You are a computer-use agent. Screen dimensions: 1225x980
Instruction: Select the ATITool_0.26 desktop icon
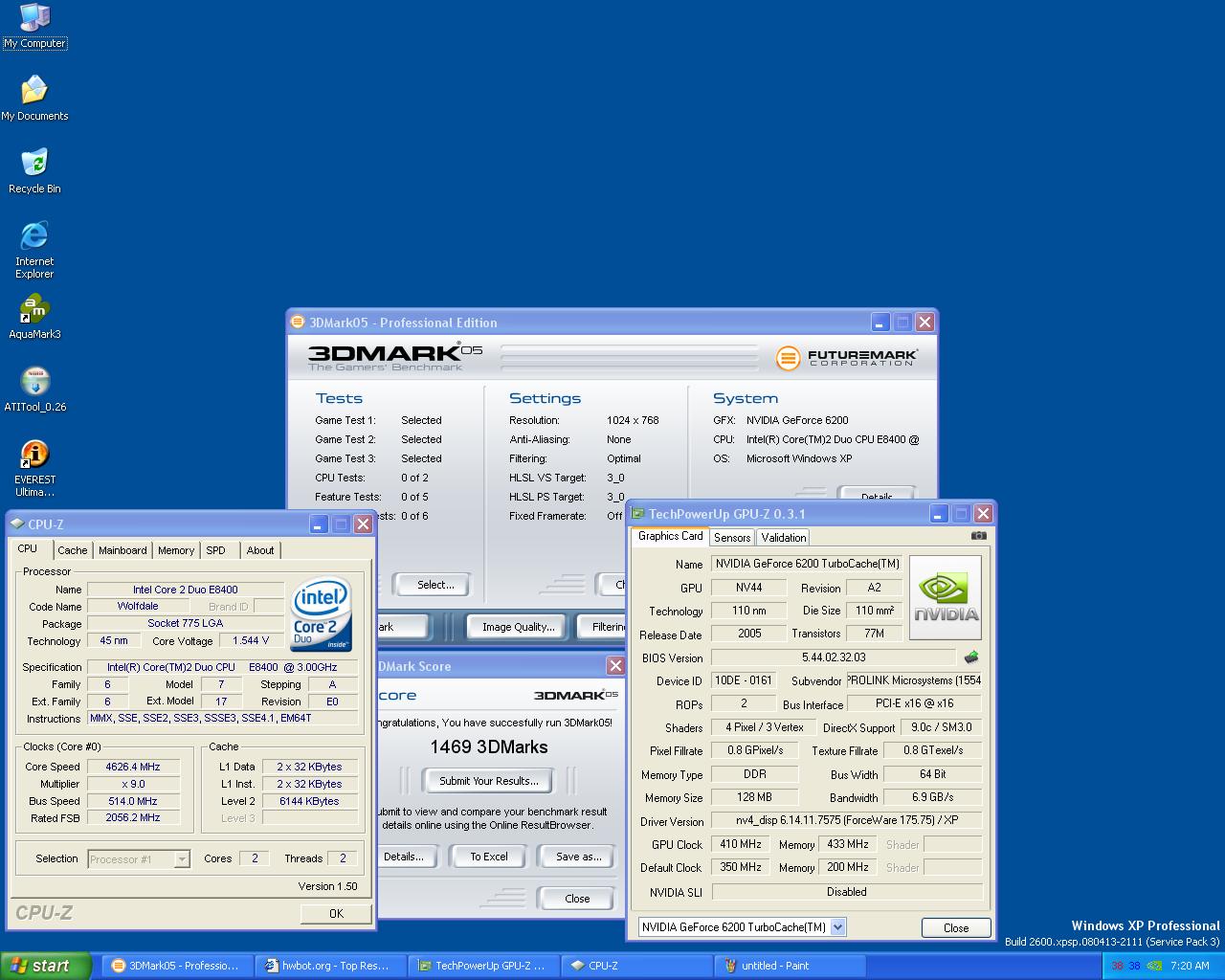[x=34, y=390]
